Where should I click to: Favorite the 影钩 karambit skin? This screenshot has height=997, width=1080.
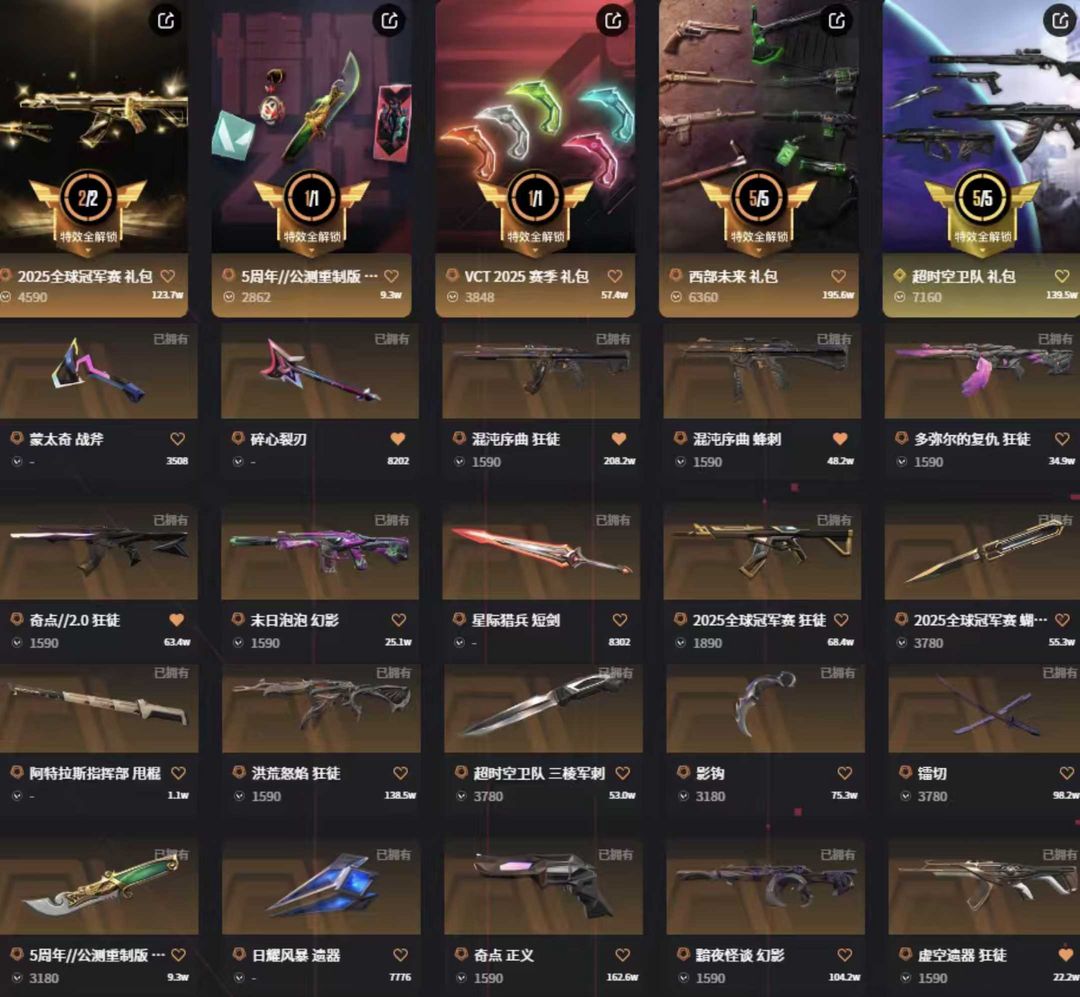coord(844,773)
